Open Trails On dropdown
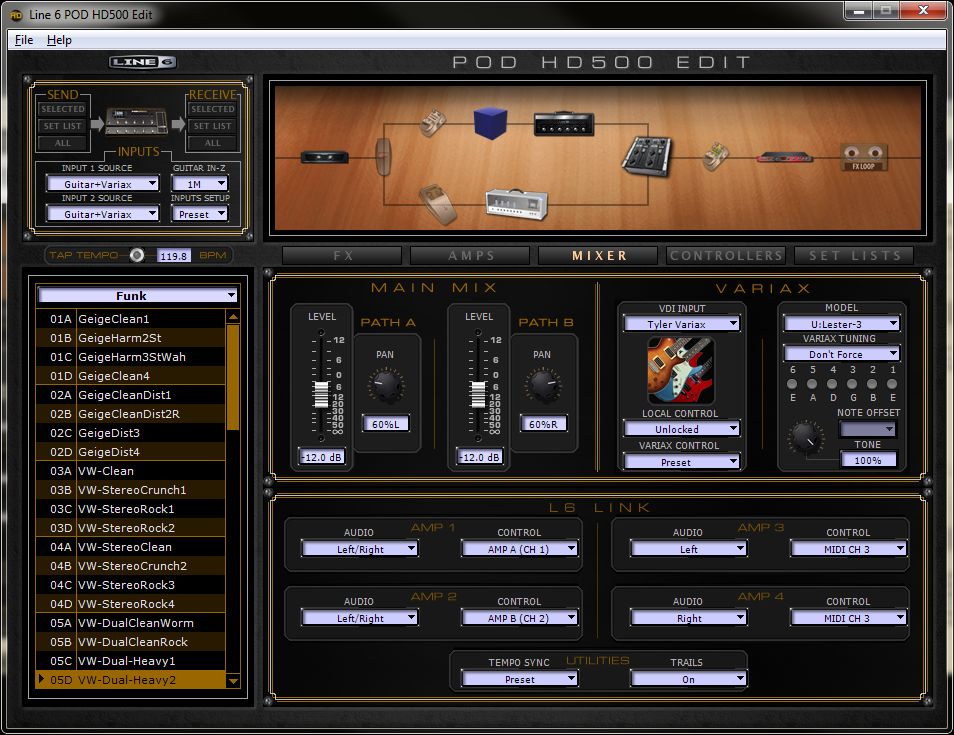 tap(689, 679)
